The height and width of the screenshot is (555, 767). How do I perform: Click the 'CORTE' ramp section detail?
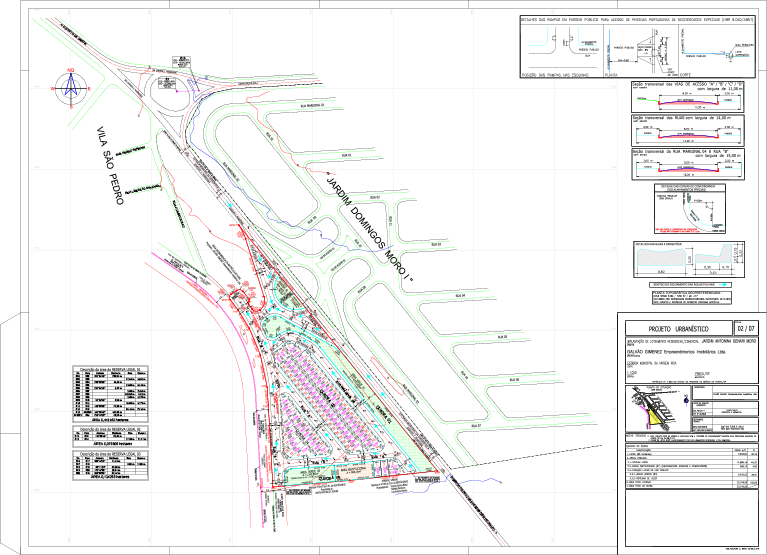pyautogui.click(x=716, y=51)
